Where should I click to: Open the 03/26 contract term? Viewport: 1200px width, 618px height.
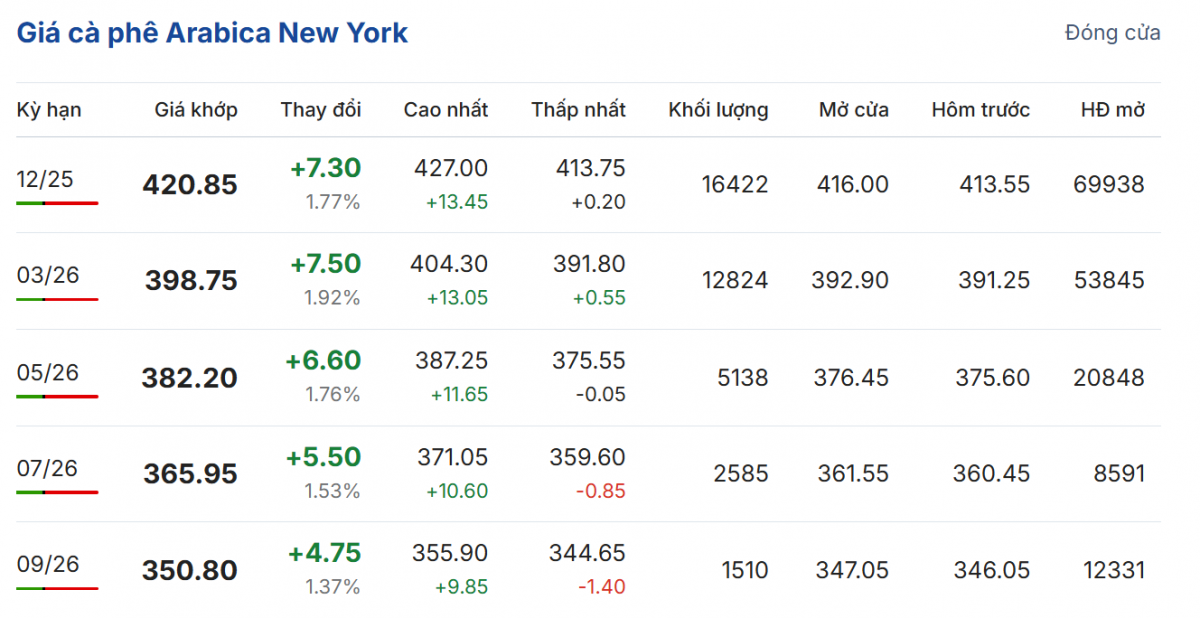(x=47, y=275)
